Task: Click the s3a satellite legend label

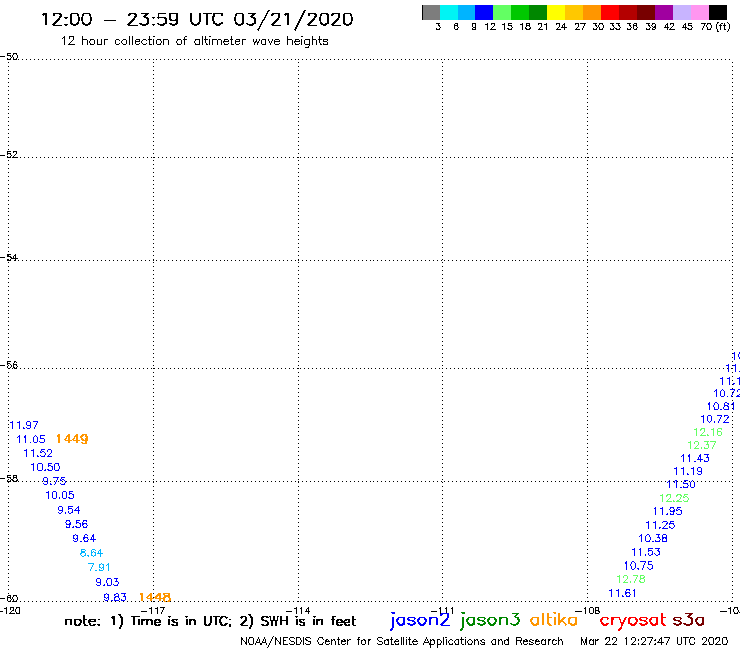Action: [x=688, y=620]
